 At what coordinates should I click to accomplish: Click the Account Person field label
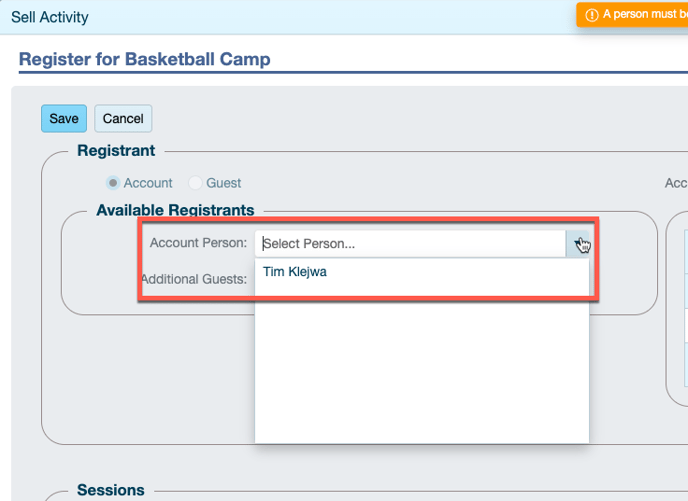[198, 243]
